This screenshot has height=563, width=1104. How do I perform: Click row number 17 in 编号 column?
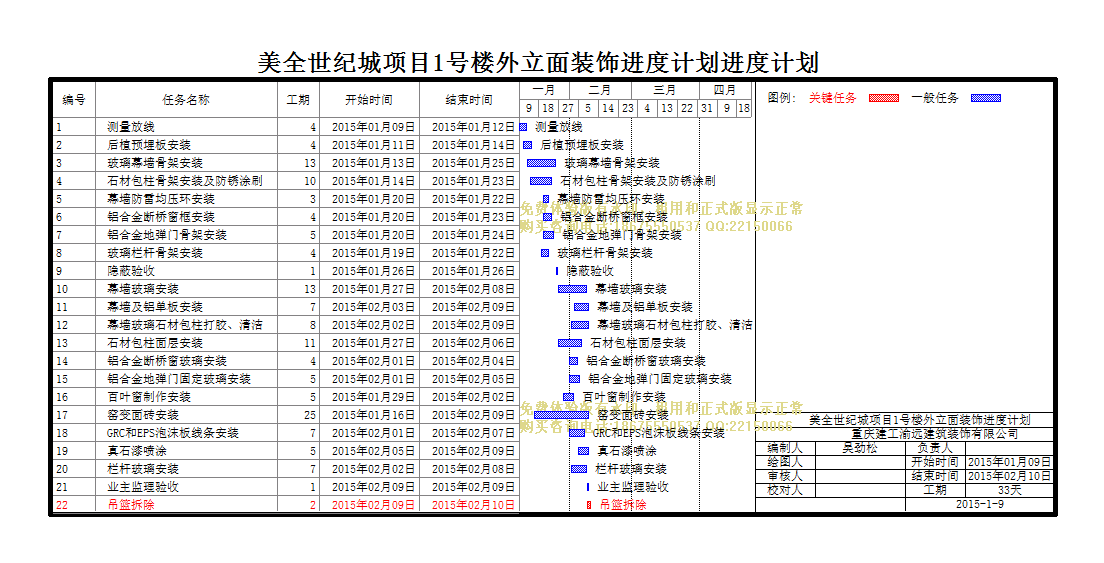(62, 415)
